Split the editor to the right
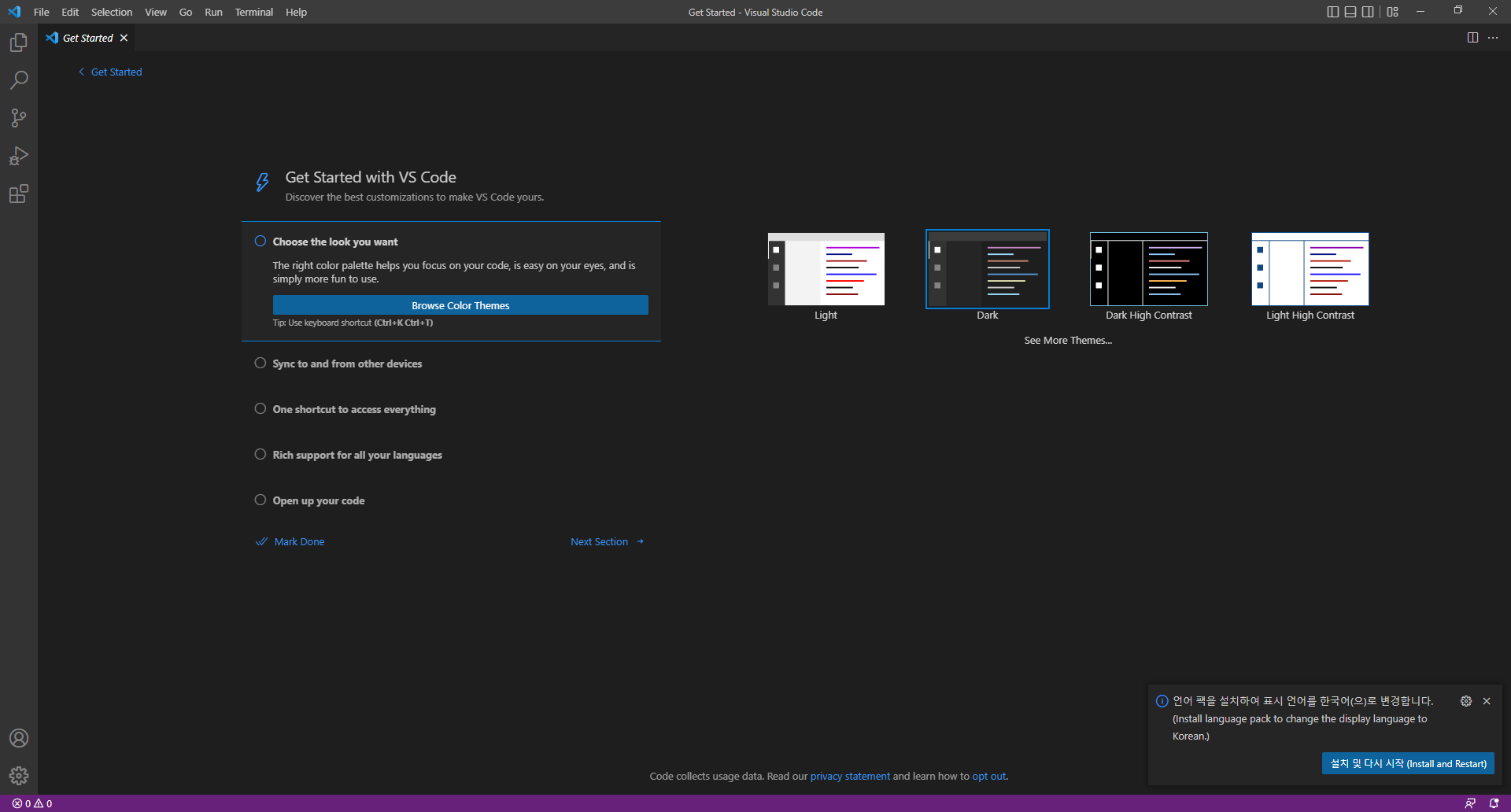The width and height of the screenshot is (1511, 812). pos(1472,38)
